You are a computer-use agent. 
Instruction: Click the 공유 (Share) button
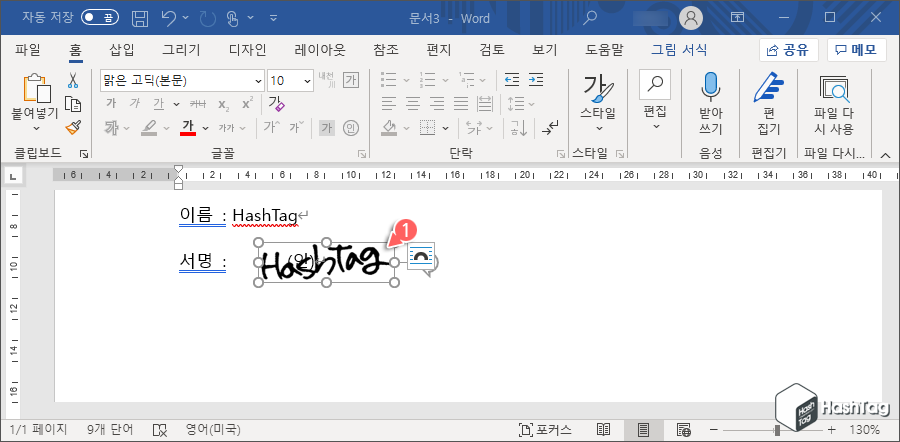(x=789, y=50)
